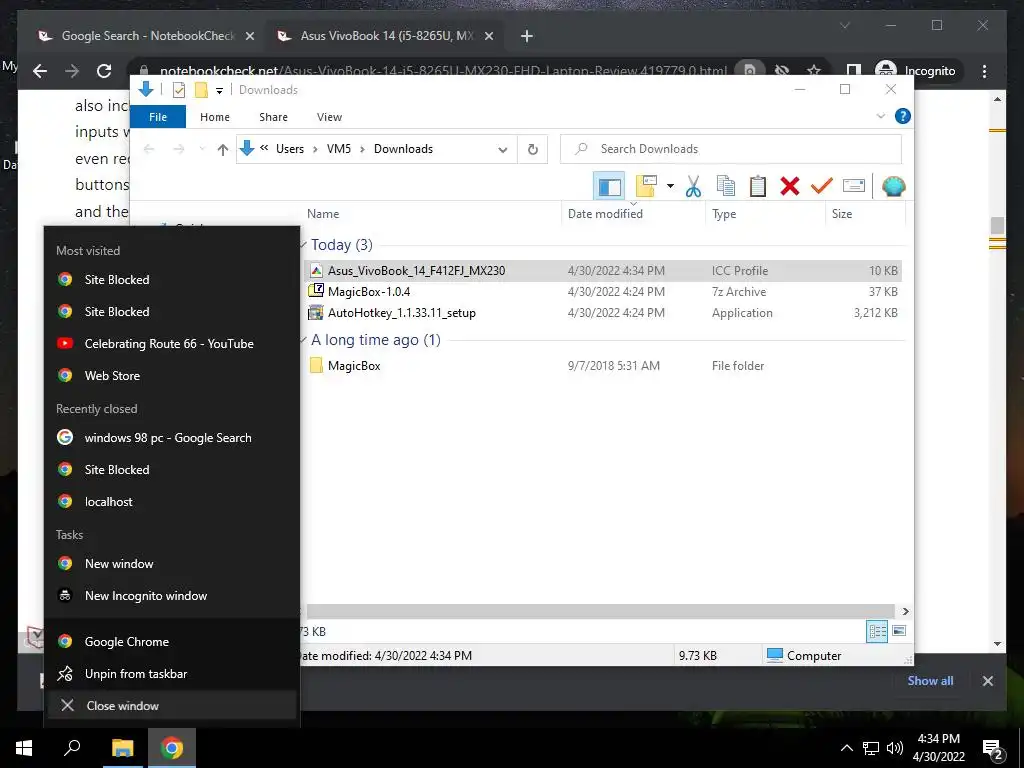Sort files by Name column header
1024x768 pixels.
[x=431, y=214]
